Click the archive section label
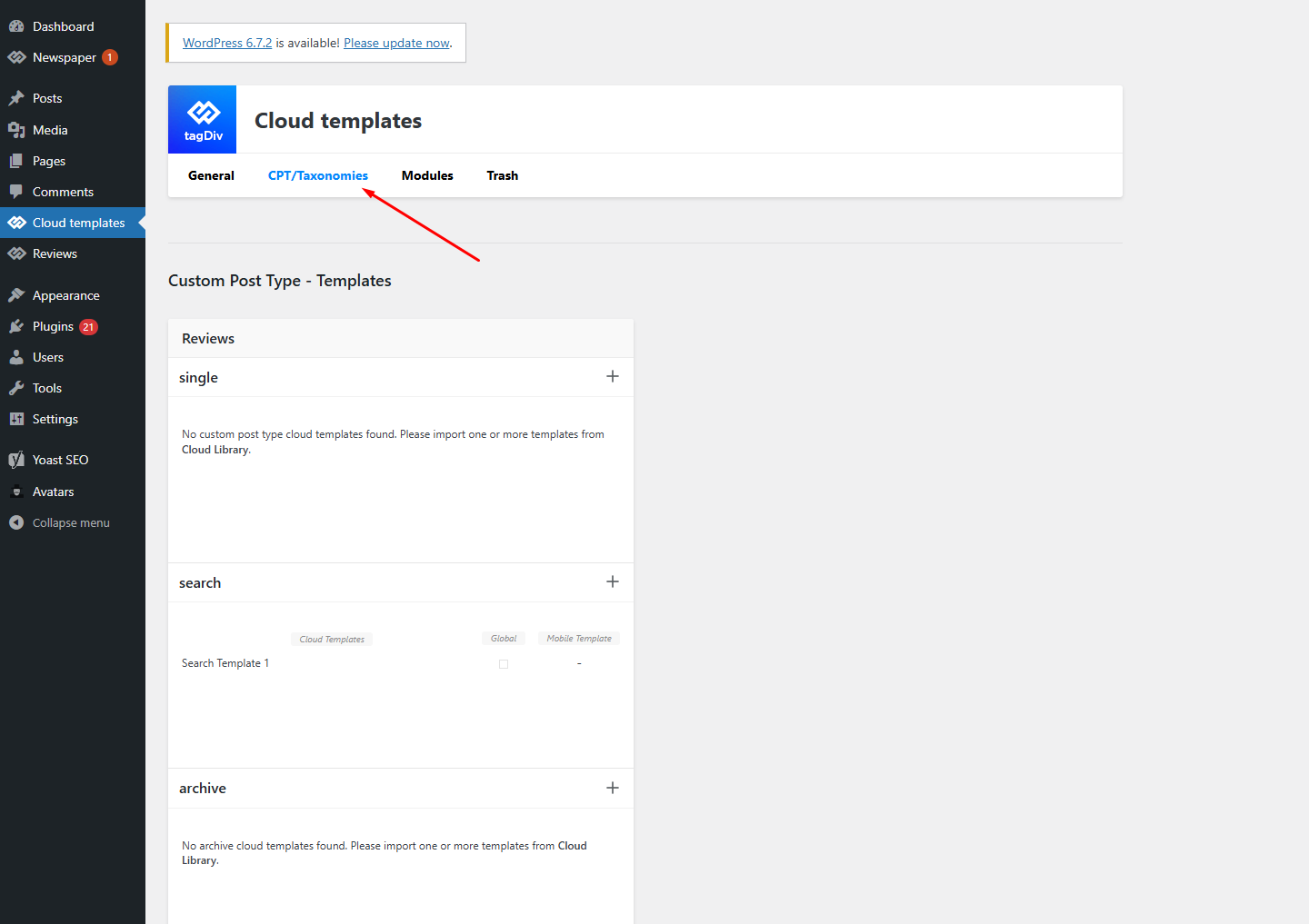The height and width of the screenshot is (924, 1309). coord(203,788)
